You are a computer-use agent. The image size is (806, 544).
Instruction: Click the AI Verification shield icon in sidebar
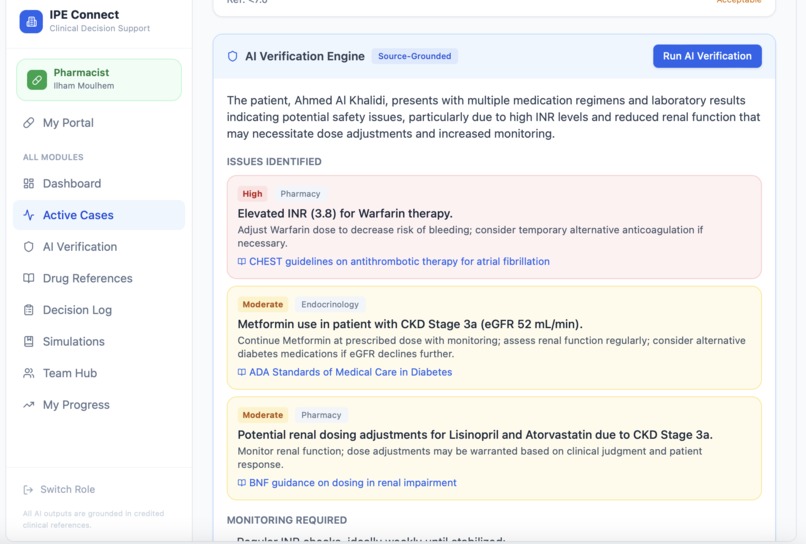(29, 247)
